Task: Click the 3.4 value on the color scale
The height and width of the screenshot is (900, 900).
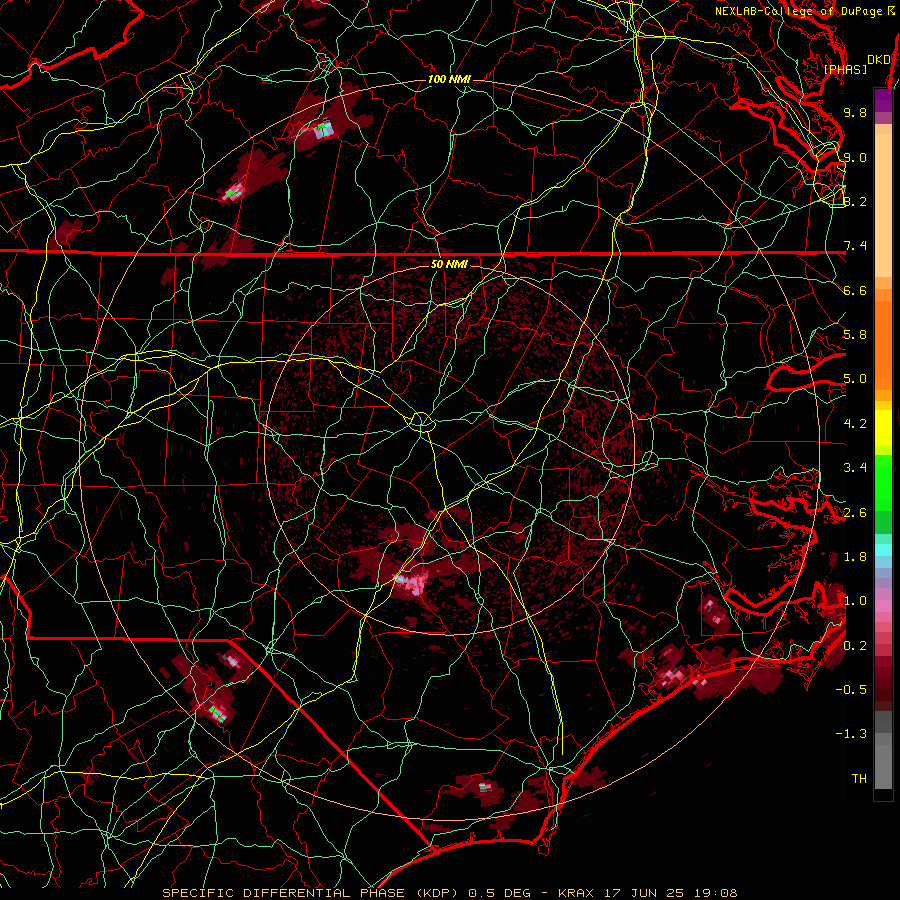Action: point(855,468)
